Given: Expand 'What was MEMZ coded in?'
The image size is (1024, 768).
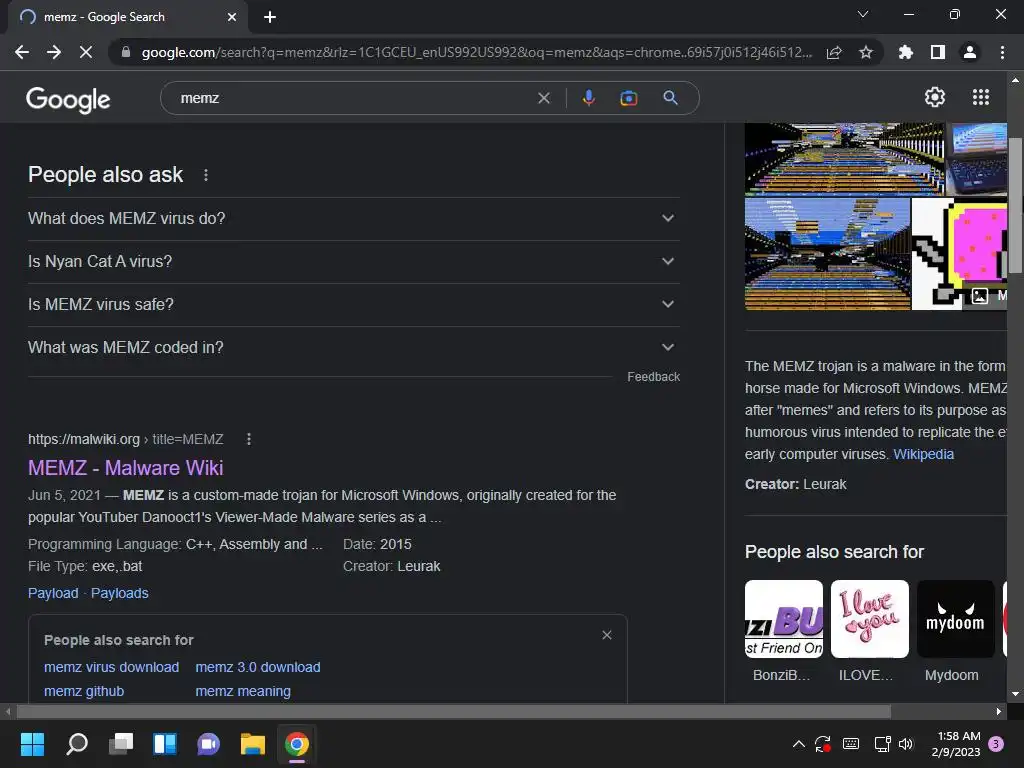Looking at the screenshot, I should click(353, 348).
